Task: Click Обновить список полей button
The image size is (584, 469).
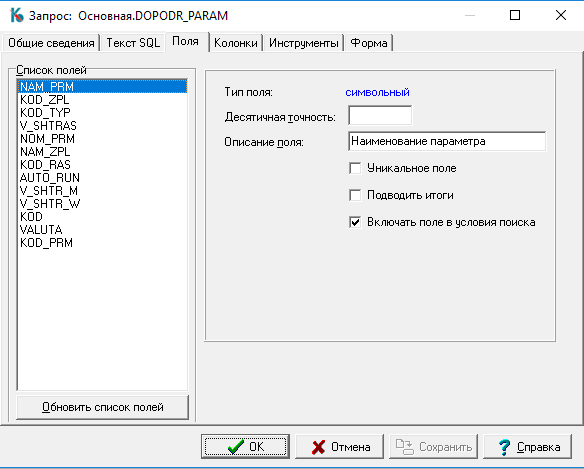Action: [102, 407]
